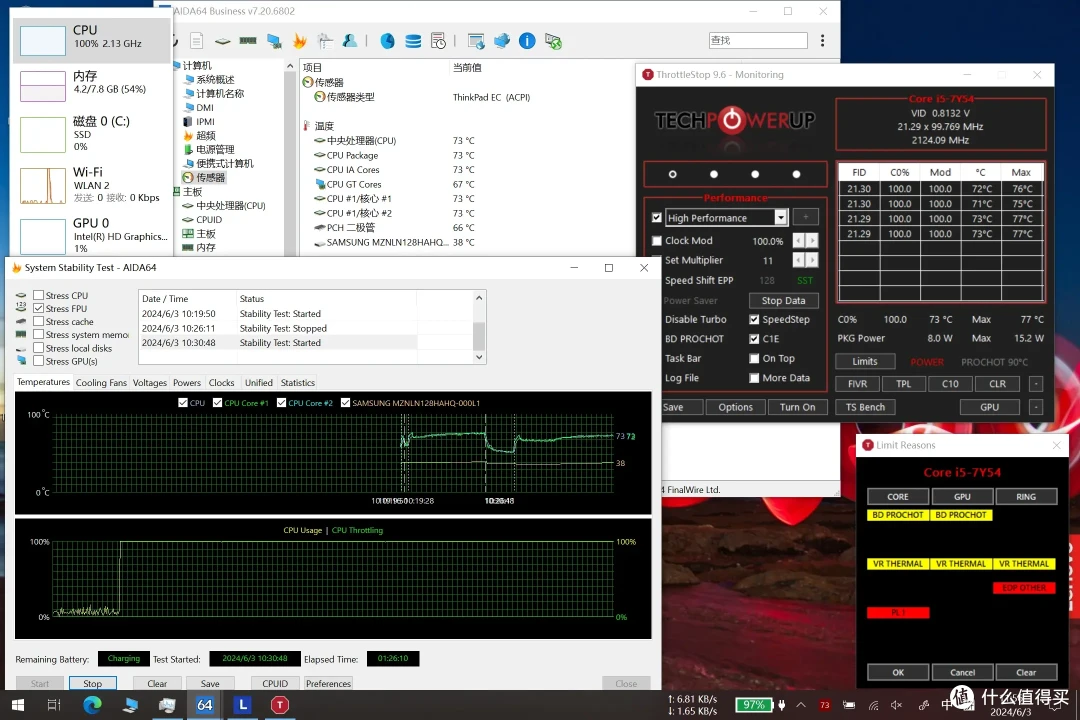This screenshot has height=720, width=1080.
Task: Click the log list scrollbar thumb
Action: [x=479, y=336]
